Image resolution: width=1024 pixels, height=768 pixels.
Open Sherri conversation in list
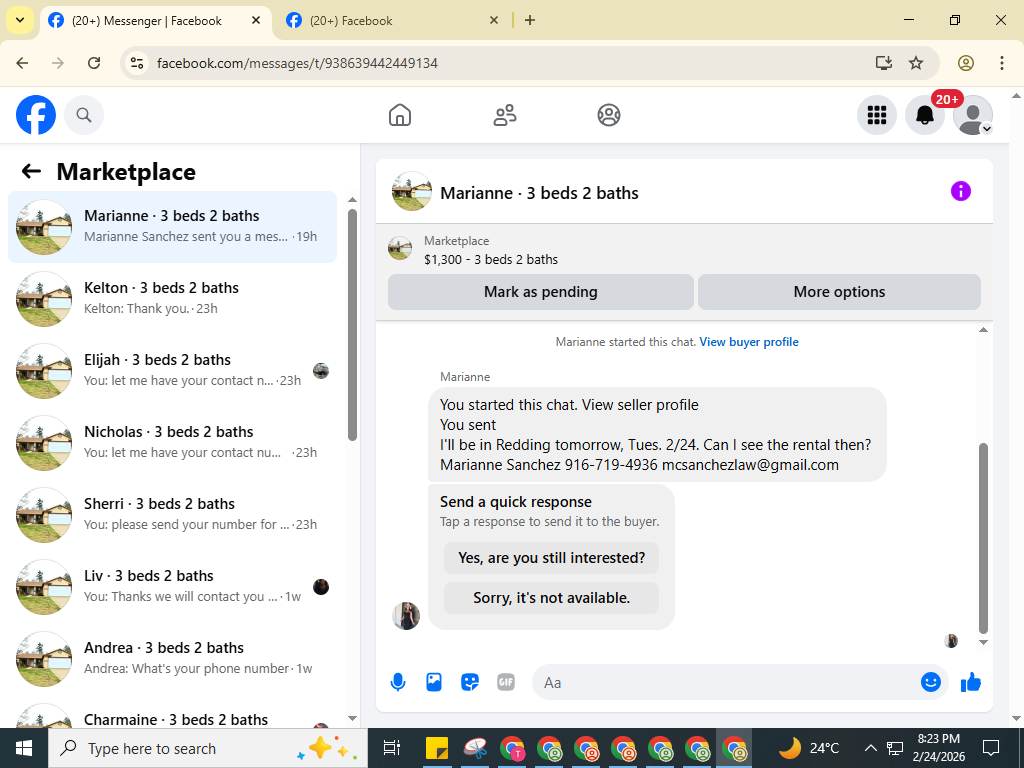pos(172,514)
